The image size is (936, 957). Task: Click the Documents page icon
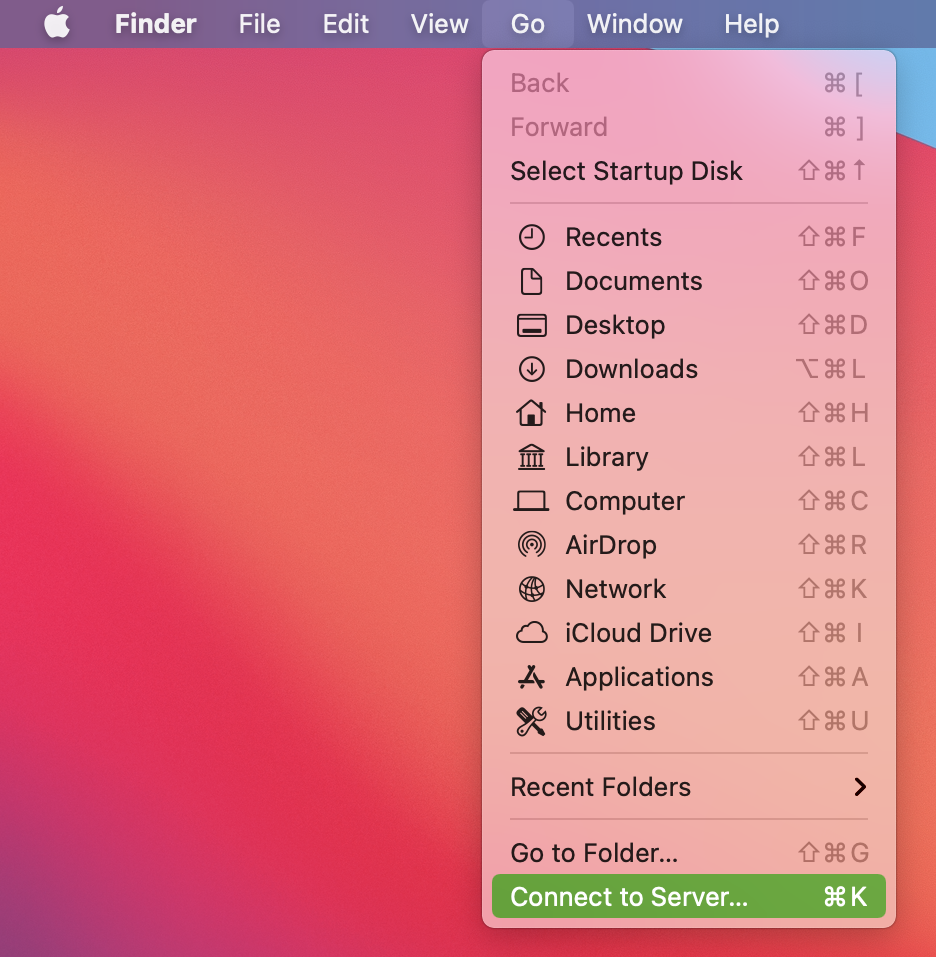(x=531, y=281)
